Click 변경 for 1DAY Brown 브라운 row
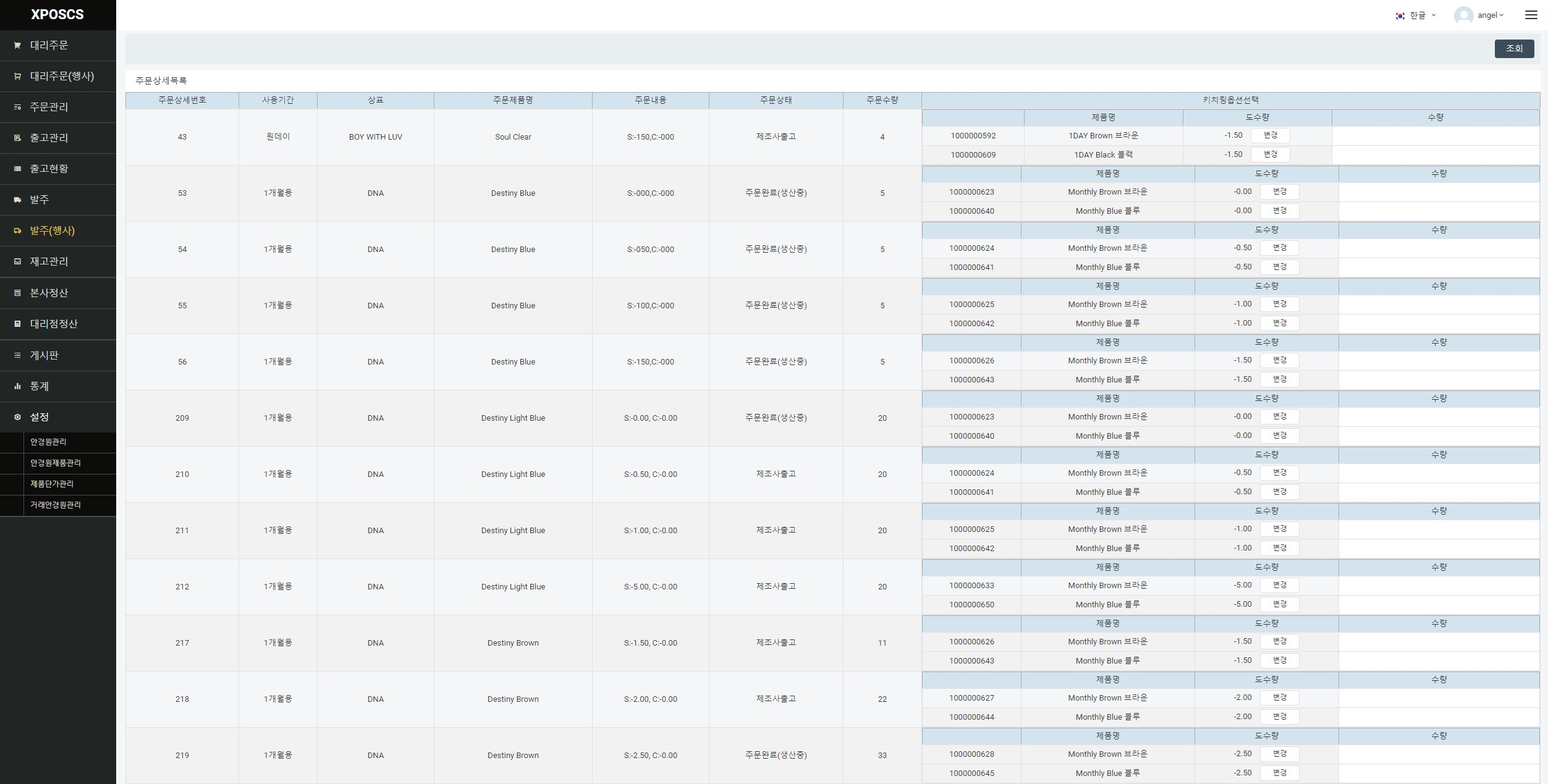Image resolution: width=1548 pixels, height=784 pixels. pyautogui.click(x=1270, y=135)
